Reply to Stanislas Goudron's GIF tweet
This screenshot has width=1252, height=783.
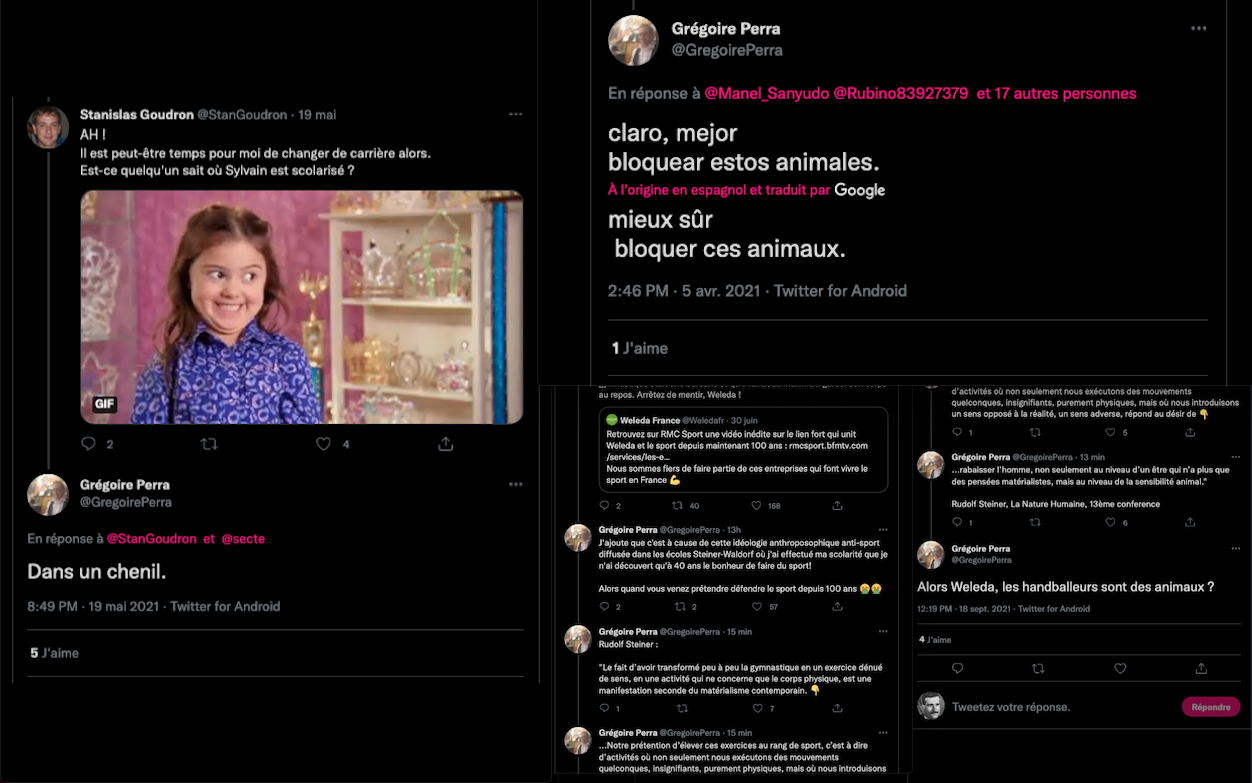pos(89,443)
